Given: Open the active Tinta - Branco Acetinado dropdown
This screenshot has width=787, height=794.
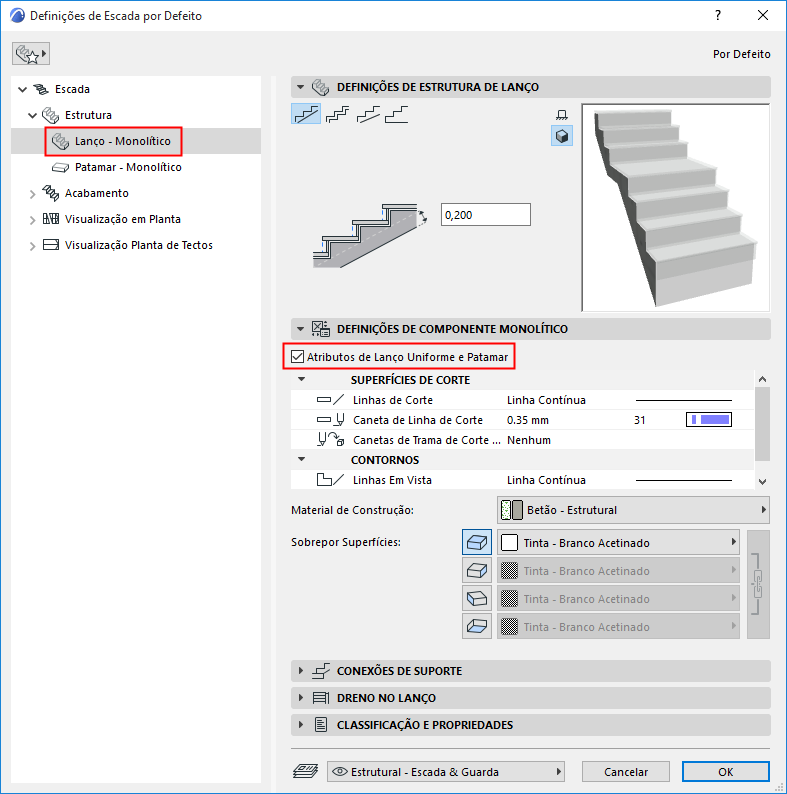Looking at the screenshot, I should click(618, 542).
